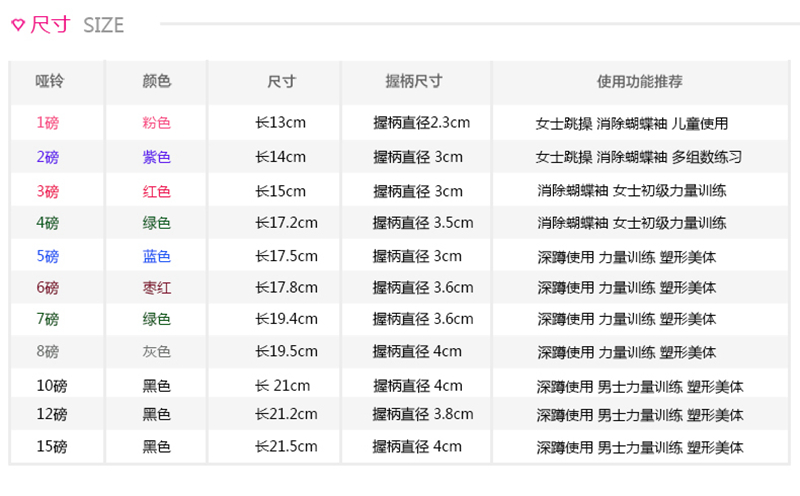This screenshot has width=800, height=496.
Task: Select the 枣红 color label
Action: coord(157,288)
